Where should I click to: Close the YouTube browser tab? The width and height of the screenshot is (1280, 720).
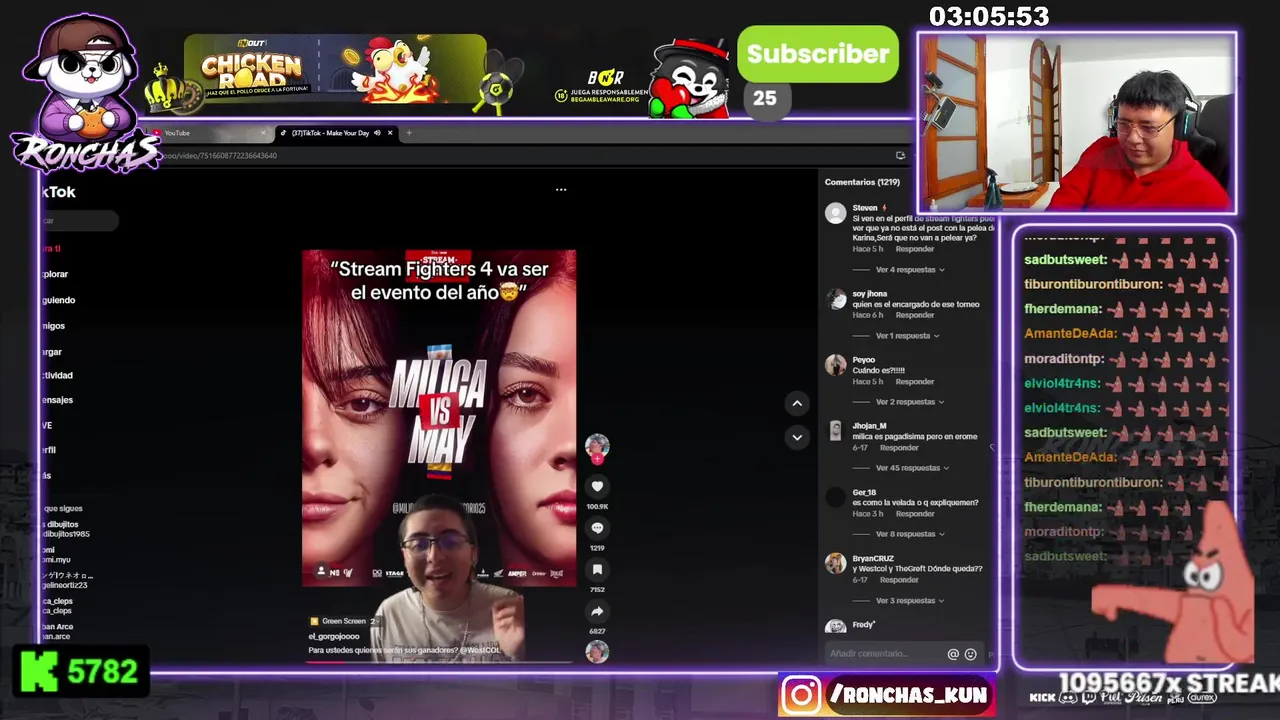click(x=263, y=133)
